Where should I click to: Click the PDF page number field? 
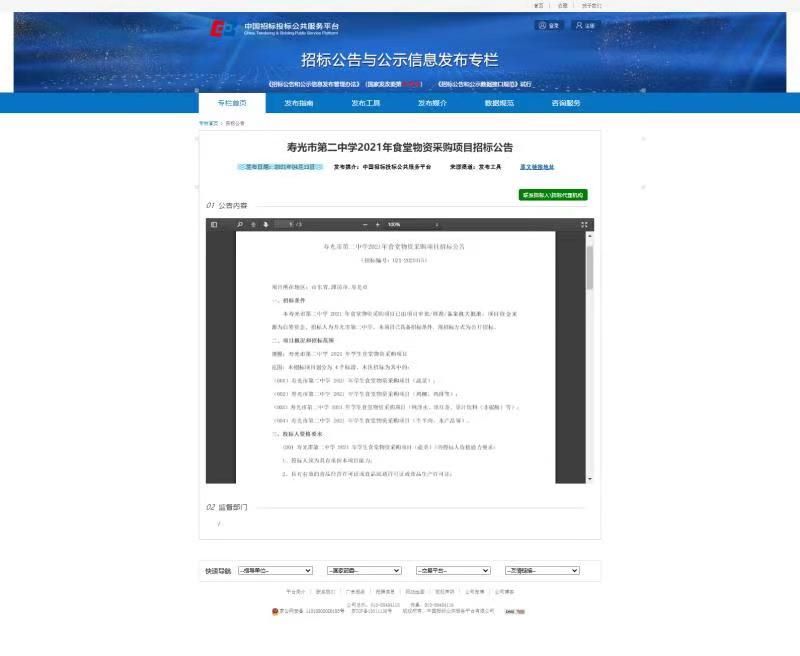pos(284,225)
